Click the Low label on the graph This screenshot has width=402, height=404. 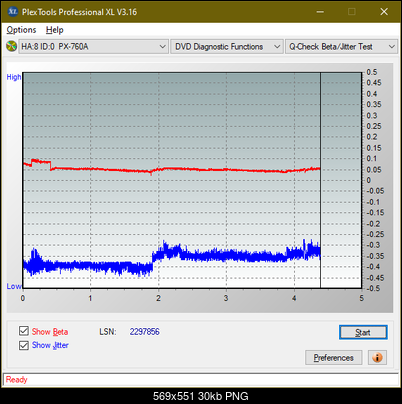click(x=14, y=286)
